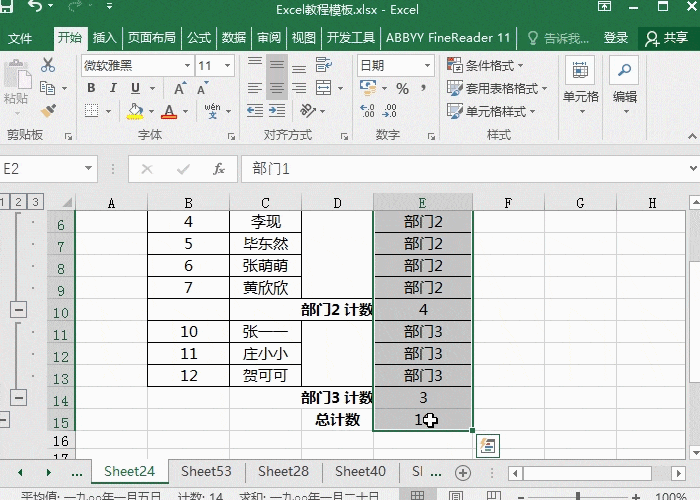
Task: Open the 编辑 editing dropdown
Action: click(x=625, y=85)
